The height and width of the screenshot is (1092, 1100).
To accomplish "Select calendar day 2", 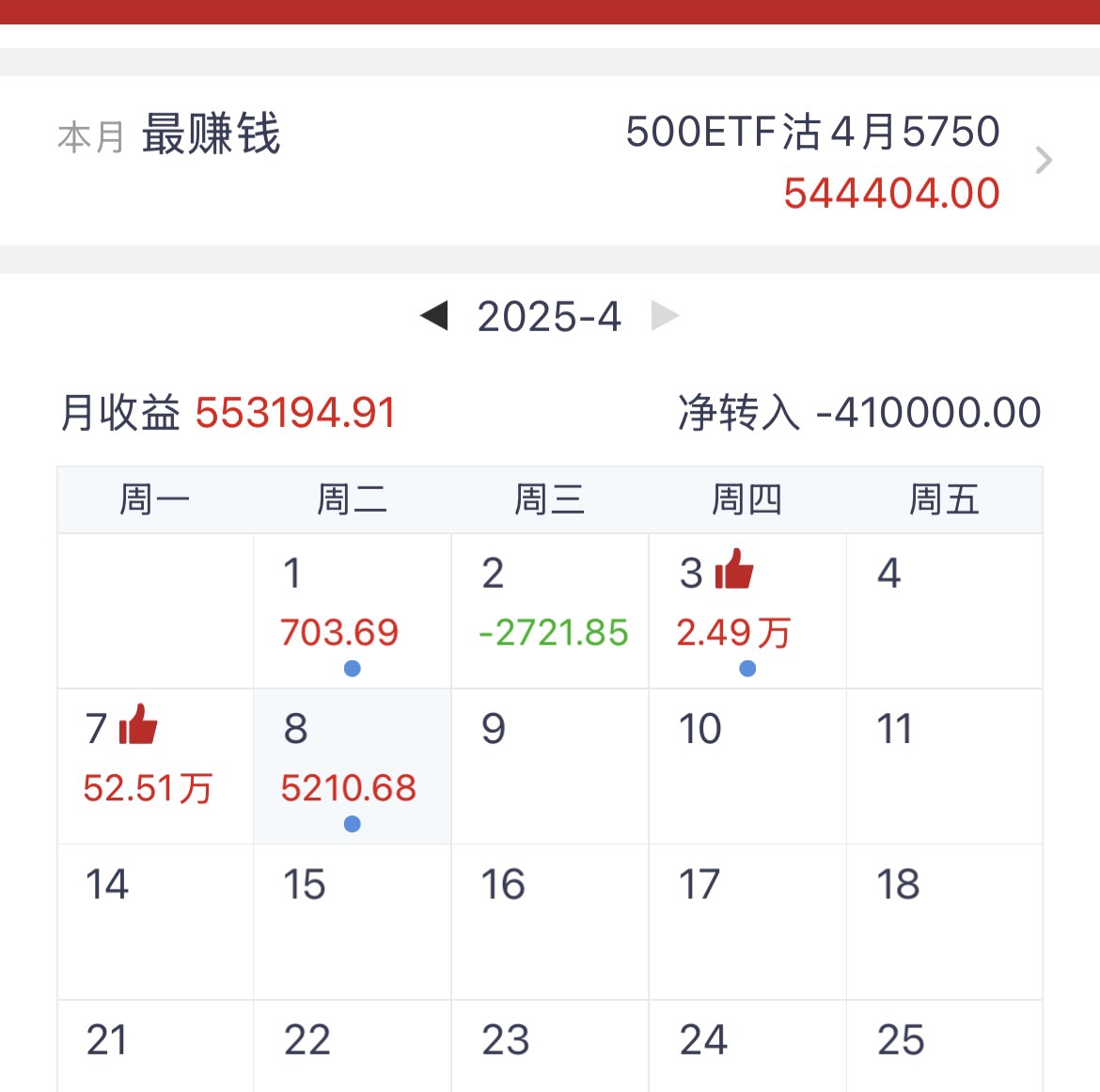I will [x=550, y=610].
